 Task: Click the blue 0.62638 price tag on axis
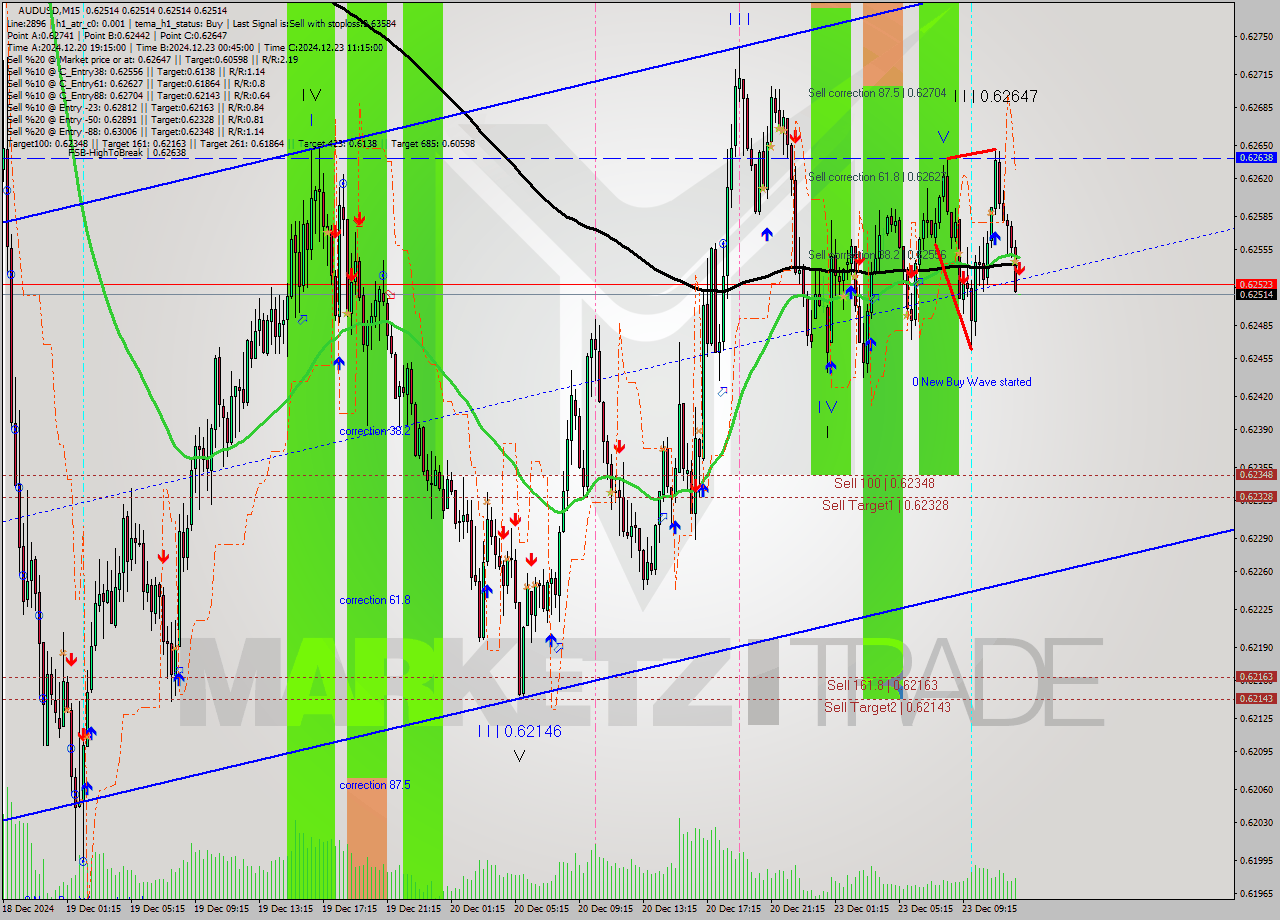1256,158
